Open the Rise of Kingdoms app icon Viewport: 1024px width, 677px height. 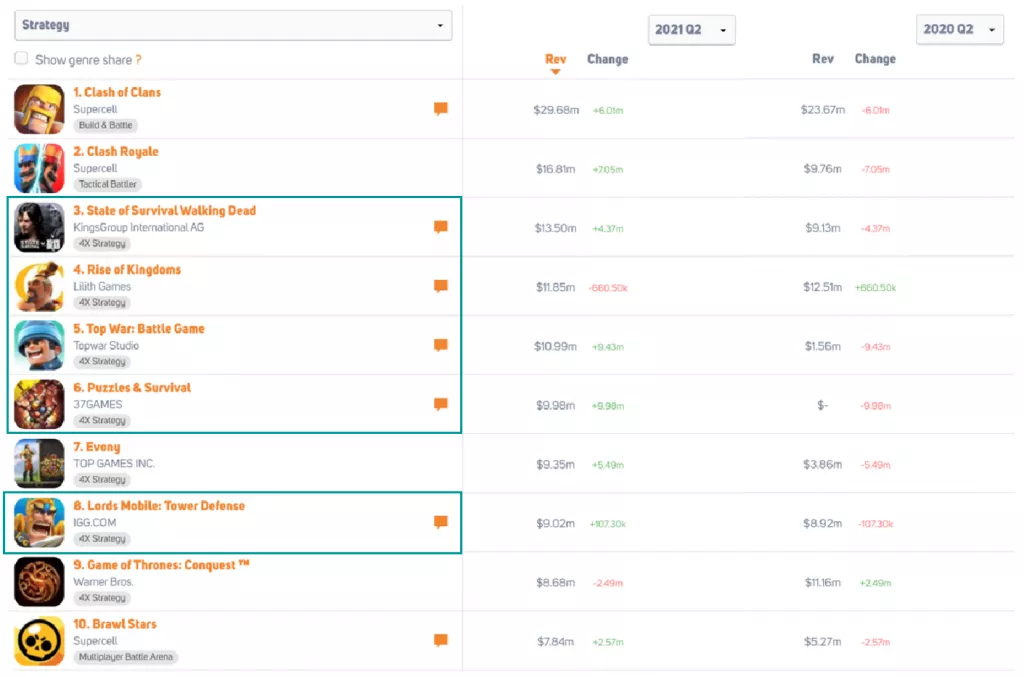pos(39,287)
